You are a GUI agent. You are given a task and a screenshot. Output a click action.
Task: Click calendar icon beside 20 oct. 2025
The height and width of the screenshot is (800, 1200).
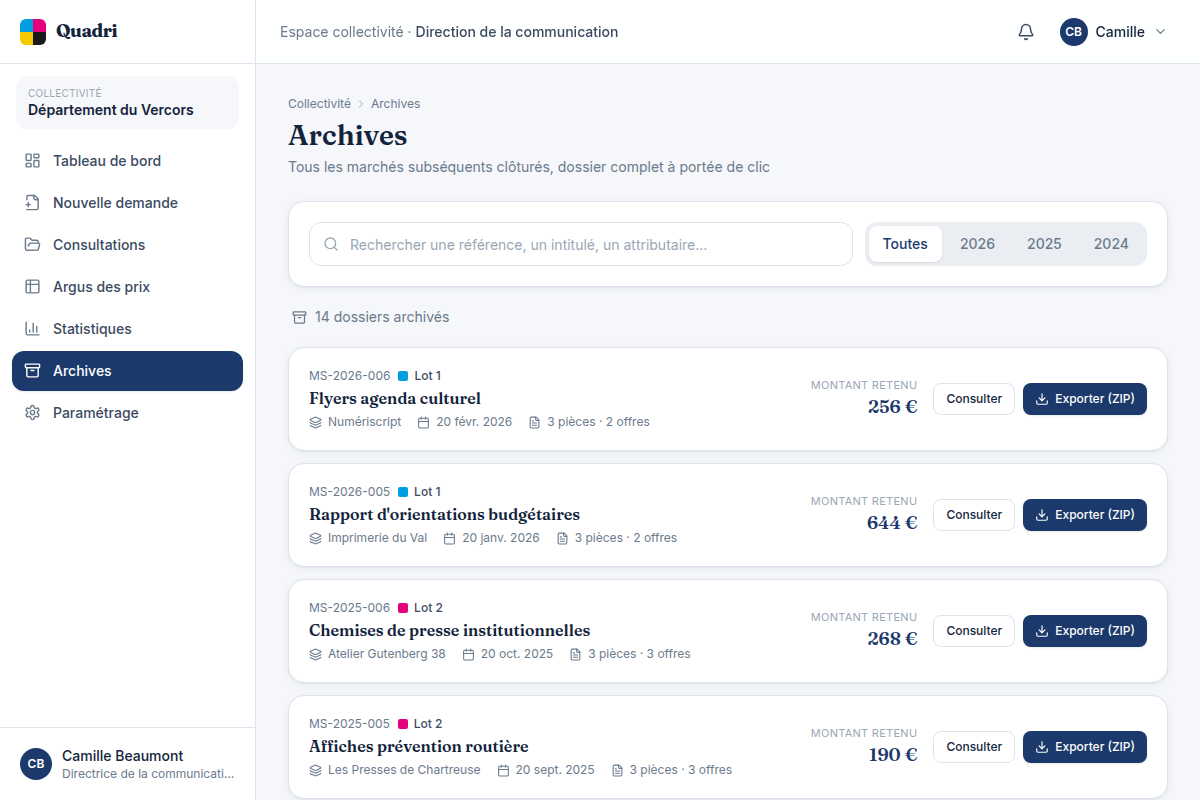(469, 654)
